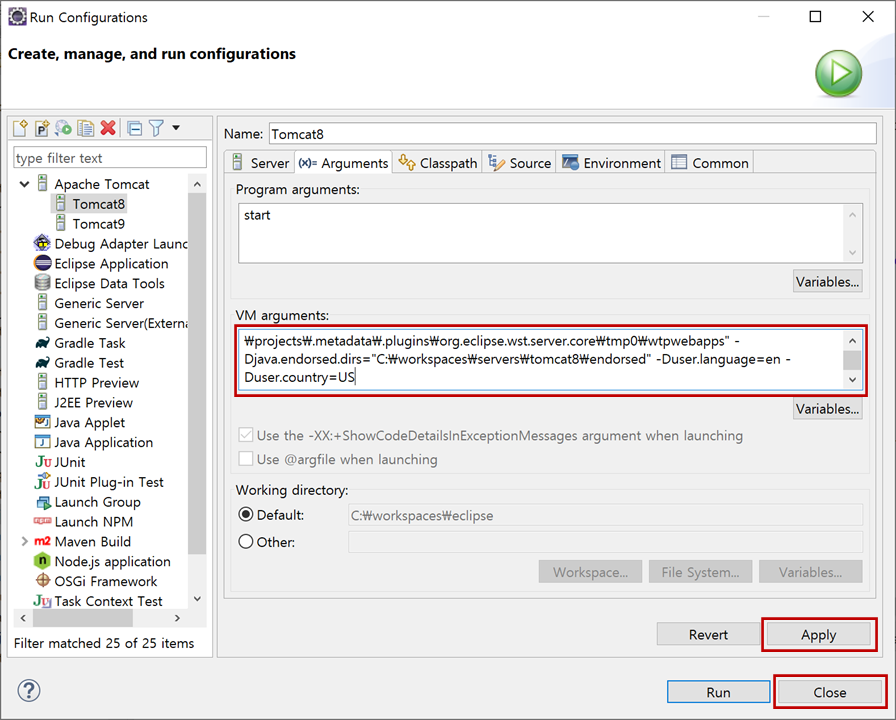This screenshot has height=720, width=896.
Task: Click Variables button under Program arguments
Action: 827,282
